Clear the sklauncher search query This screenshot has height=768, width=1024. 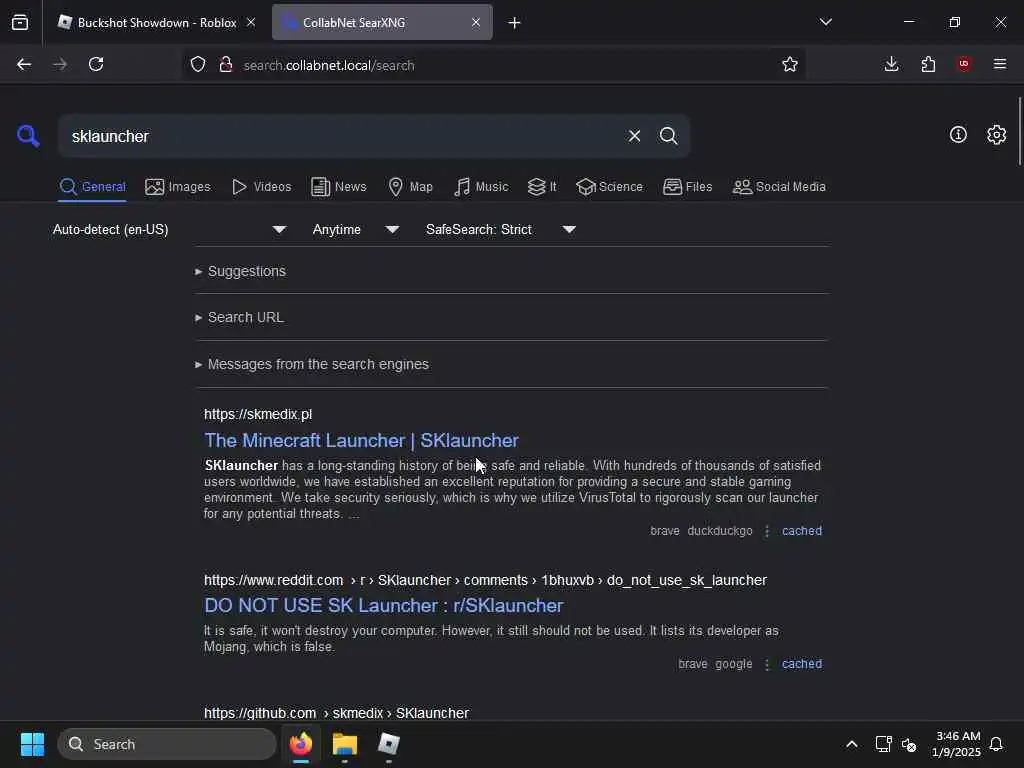[x=634, y=136]
